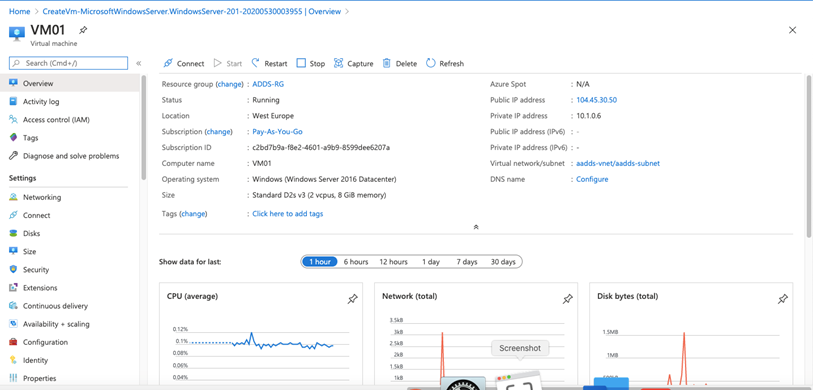Click the Activity log sidebar icon
The height and width of the screenshot is (390, 813).
click(x=13, y=102)
